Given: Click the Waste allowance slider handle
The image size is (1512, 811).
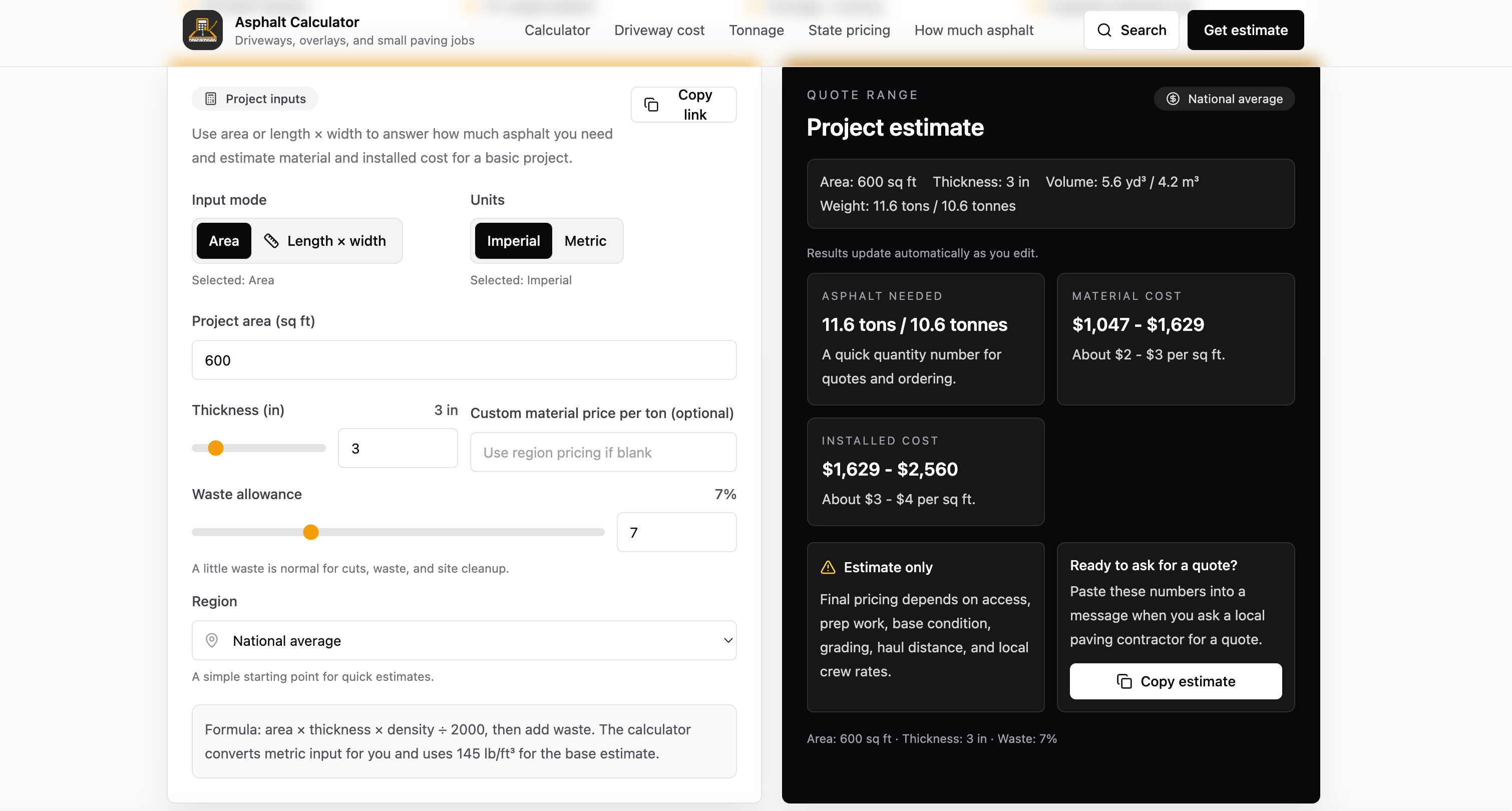Looking at the screenshot, I should pyautogui.click(x=310, y=532).
